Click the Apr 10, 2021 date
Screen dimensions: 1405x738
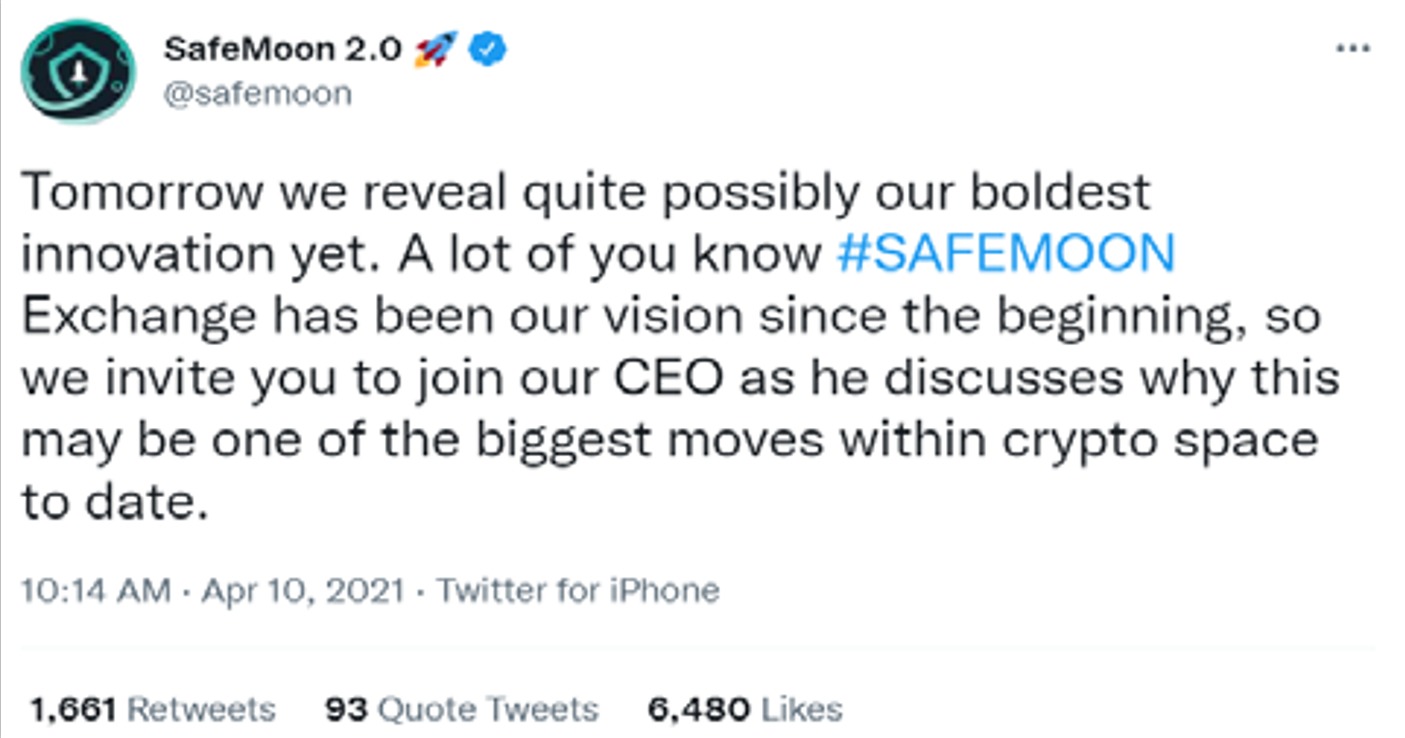pos(302,591)
